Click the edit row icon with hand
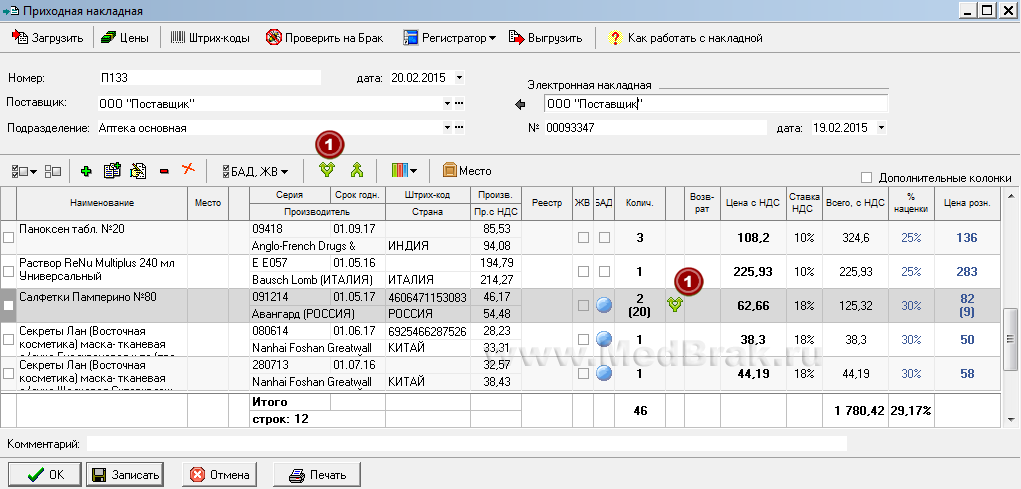The image size is (1021, 489). [138, 171]
